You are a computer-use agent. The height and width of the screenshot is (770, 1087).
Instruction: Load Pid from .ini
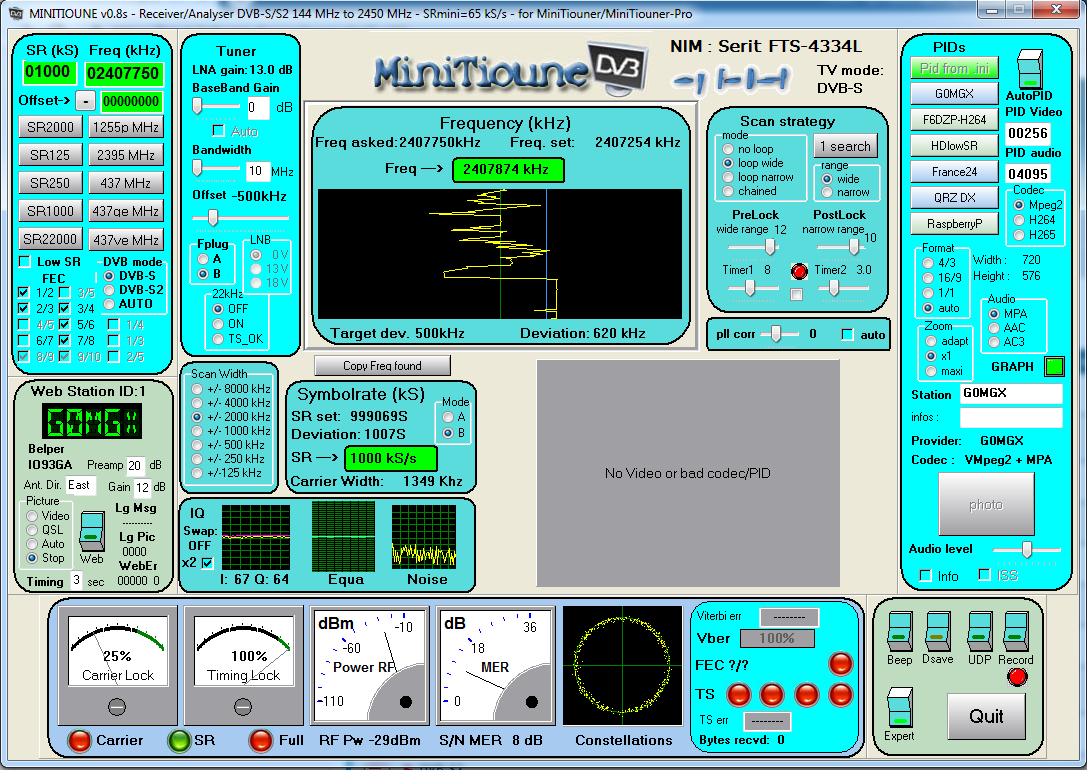pos(955,68)
